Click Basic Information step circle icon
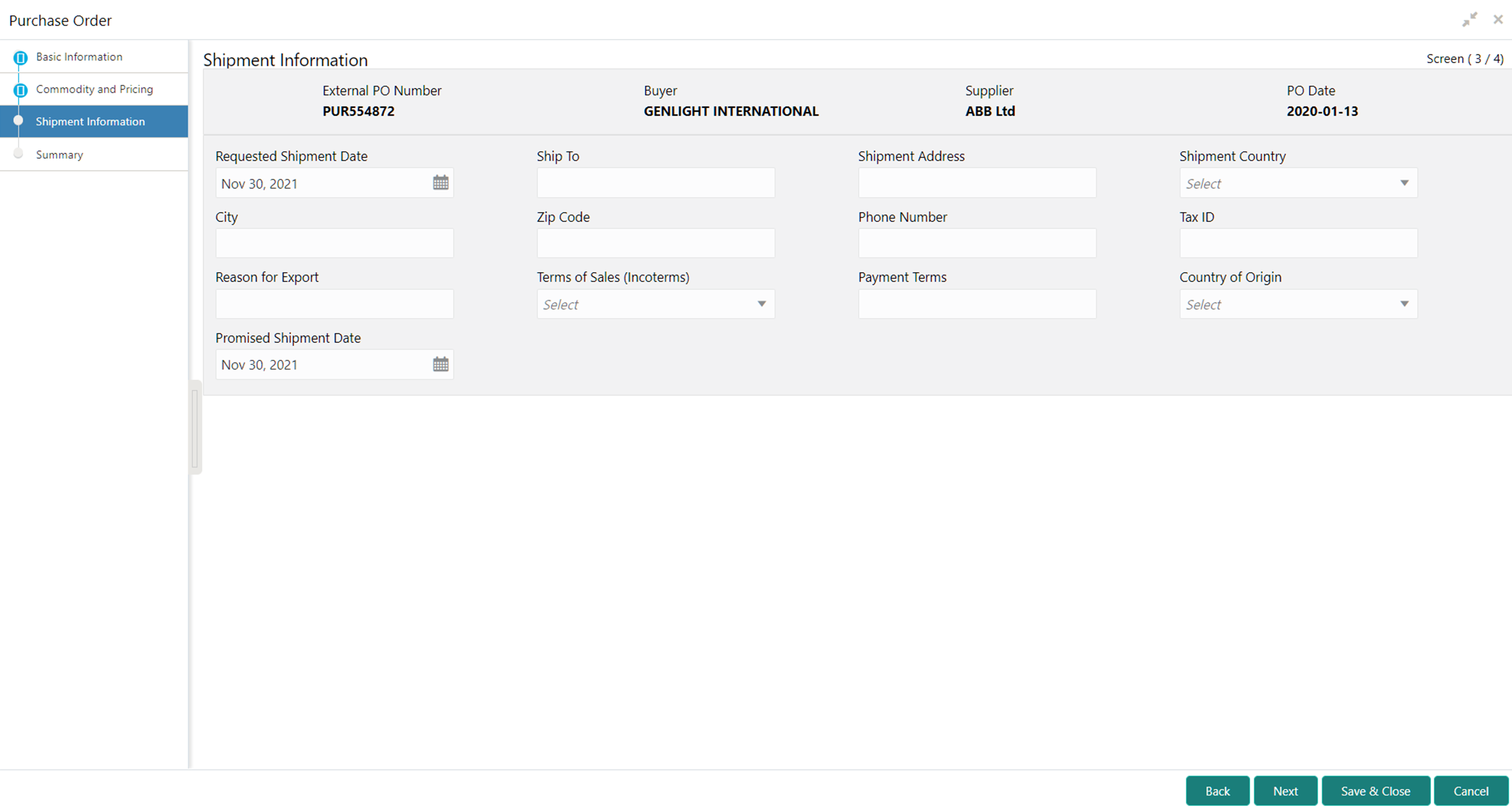The width and height of the screenshot is (1512, 809). click(21, 58)
